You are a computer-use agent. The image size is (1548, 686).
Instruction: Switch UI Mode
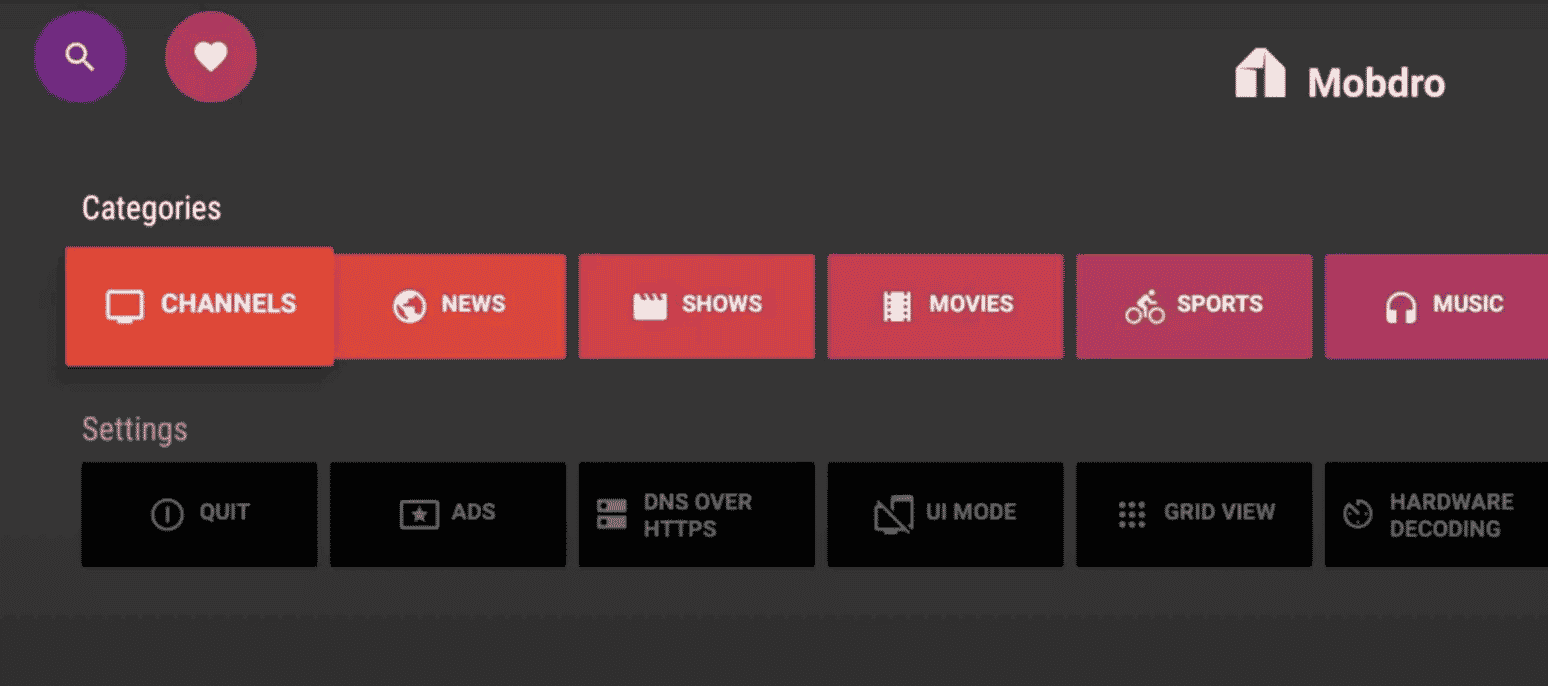(x=945, y=512)
